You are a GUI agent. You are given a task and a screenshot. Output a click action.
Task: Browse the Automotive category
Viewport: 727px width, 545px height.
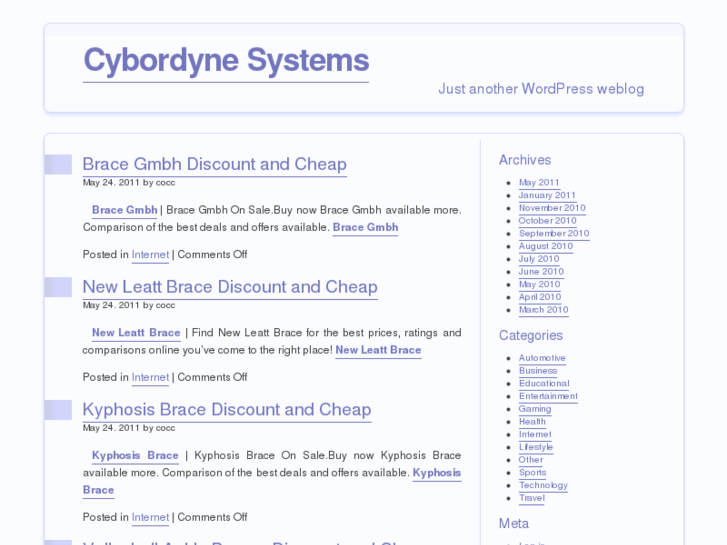point(542,358)
